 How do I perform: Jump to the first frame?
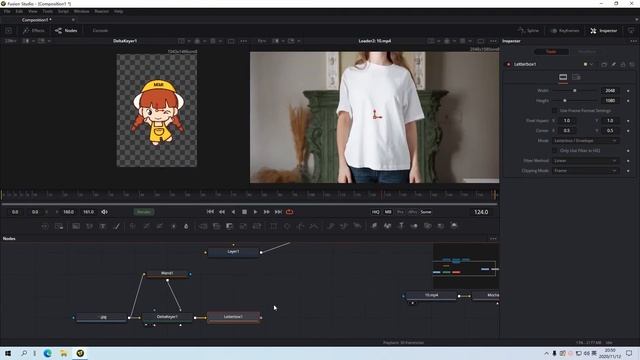[210, 212]
